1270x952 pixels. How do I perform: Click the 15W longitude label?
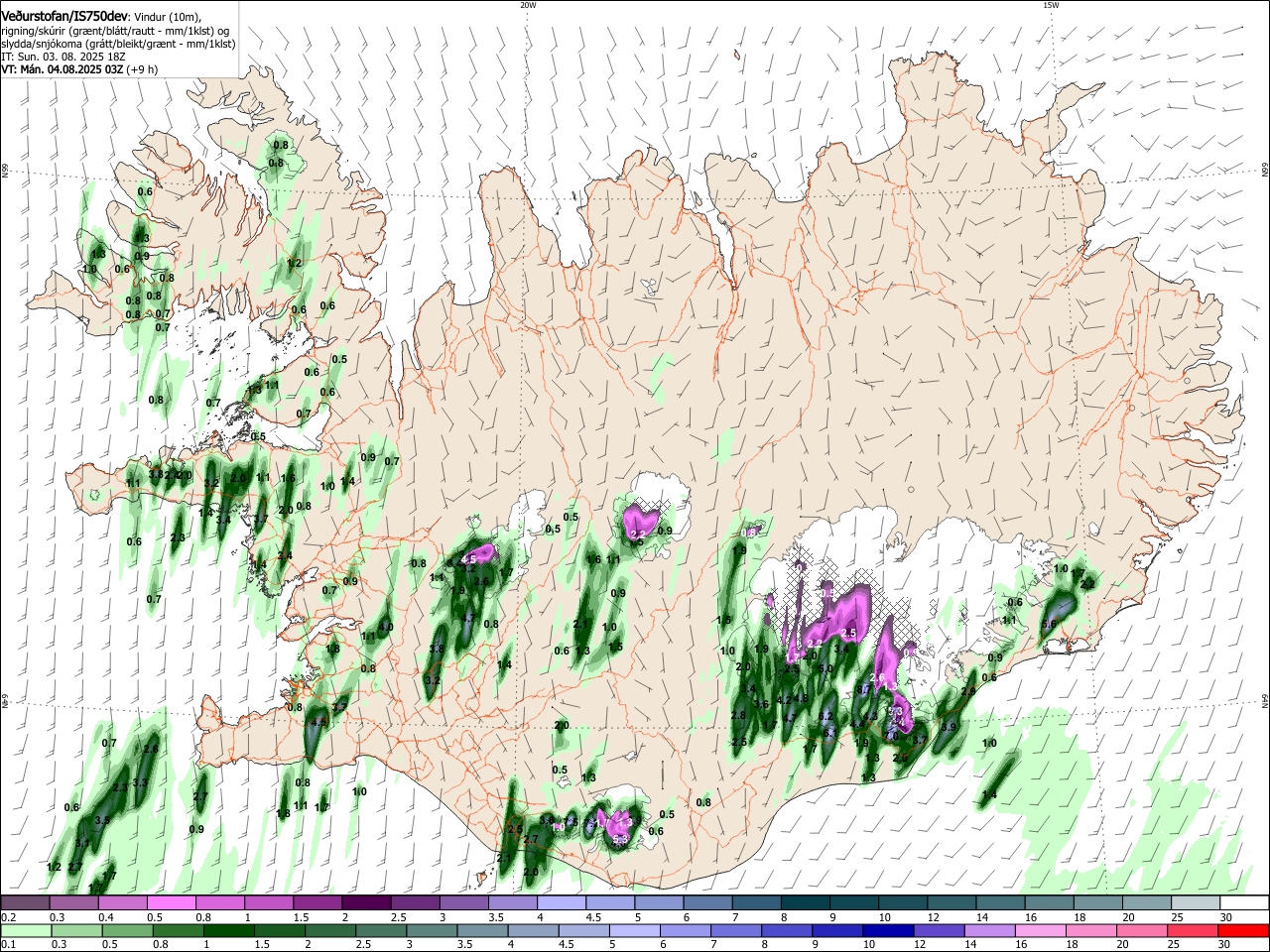click(1050, 5)
